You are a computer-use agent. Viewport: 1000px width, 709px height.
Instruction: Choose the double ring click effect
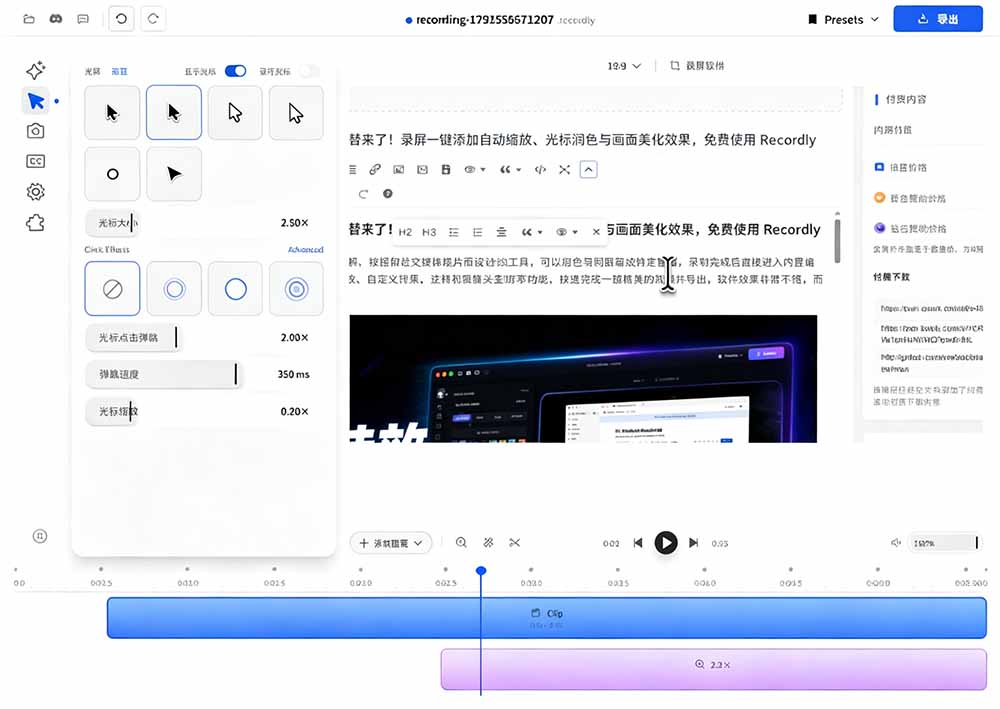coord(173,289)
